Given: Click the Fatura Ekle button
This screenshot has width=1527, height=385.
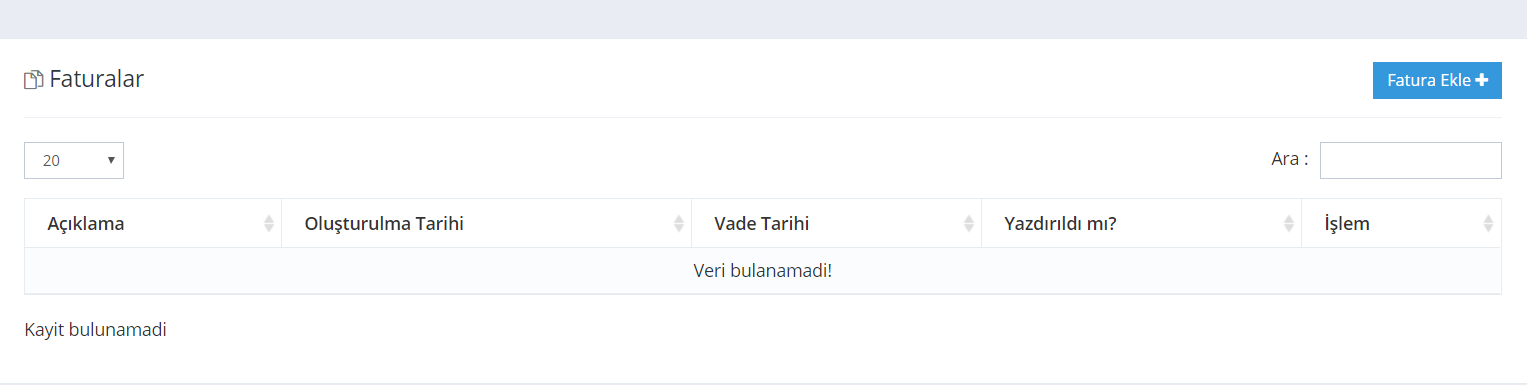Looking at the screenshot, I should (1437, 81).
